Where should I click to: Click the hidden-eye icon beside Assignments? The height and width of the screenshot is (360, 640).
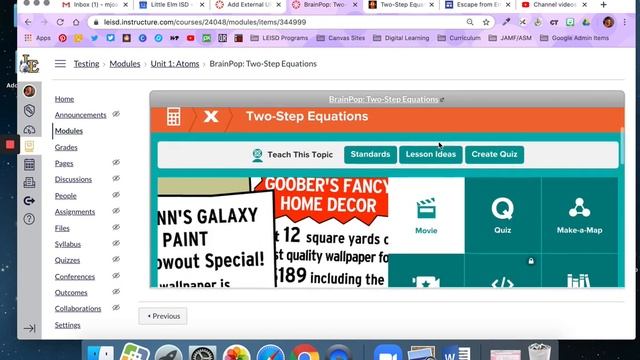tap(116, 211)
